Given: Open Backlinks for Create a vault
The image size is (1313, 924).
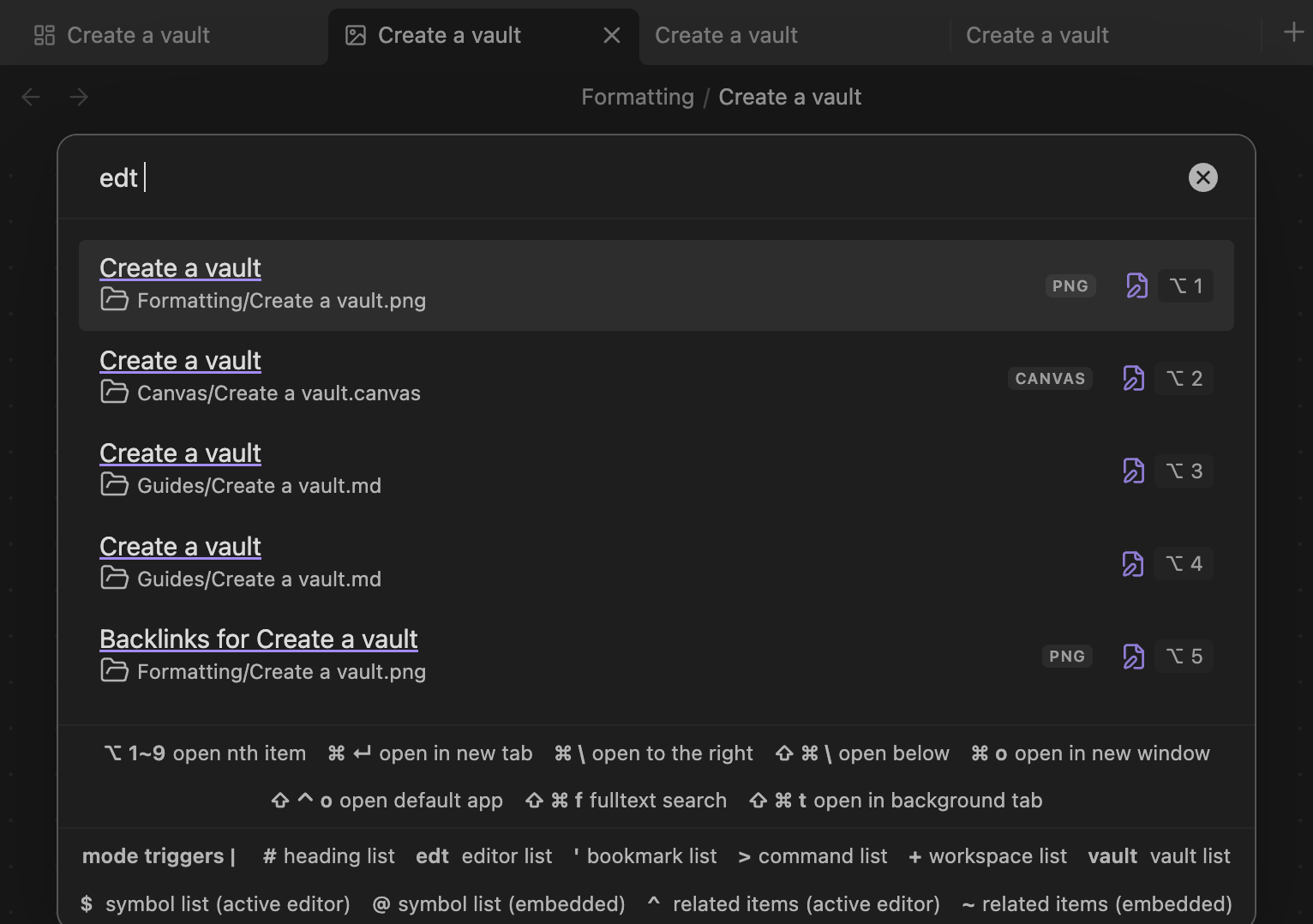Looking at the screenshot, I should [x=258, y=639].
